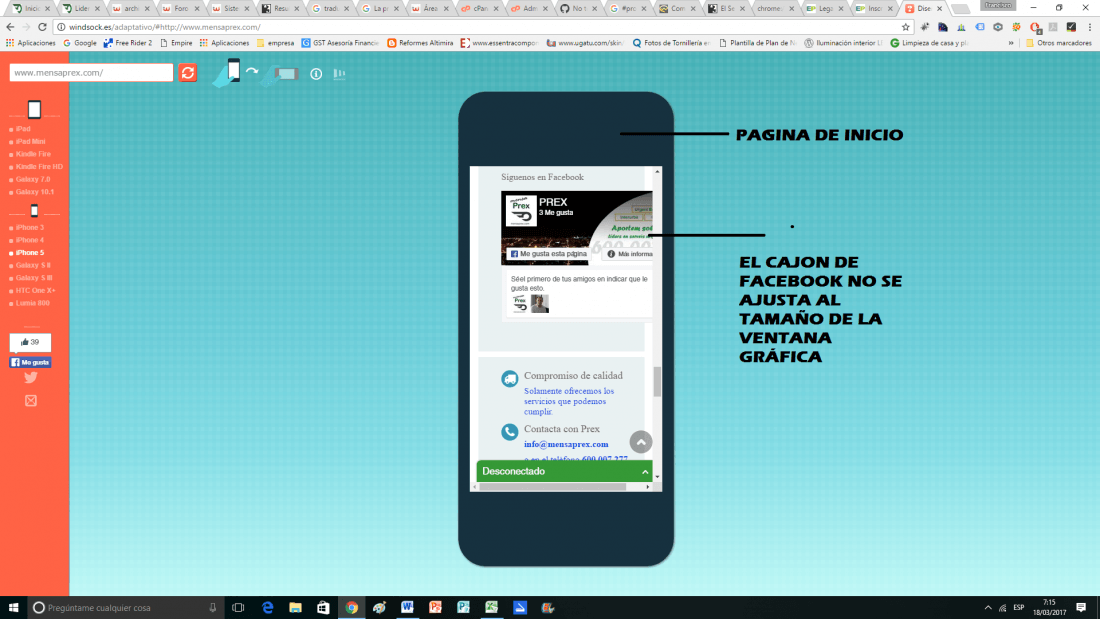Click 'Me gusta esta página' in Facebook box
The width and height of the screenshot is (1100, 619).
click(548, 254)
